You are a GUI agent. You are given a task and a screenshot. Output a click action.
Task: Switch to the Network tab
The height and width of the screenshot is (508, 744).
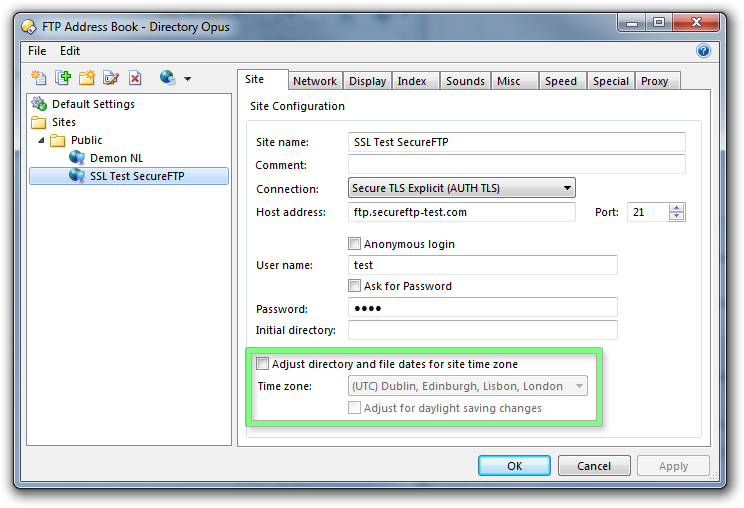(315, 81)
